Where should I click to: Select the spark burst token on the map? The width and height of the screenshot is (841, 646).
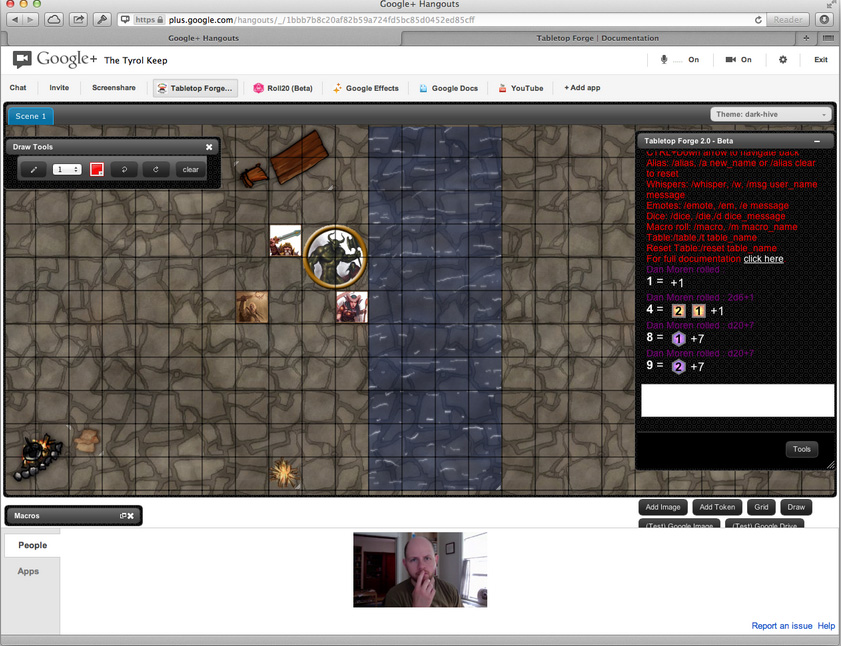pyautogui.click(x=284, y=473)
